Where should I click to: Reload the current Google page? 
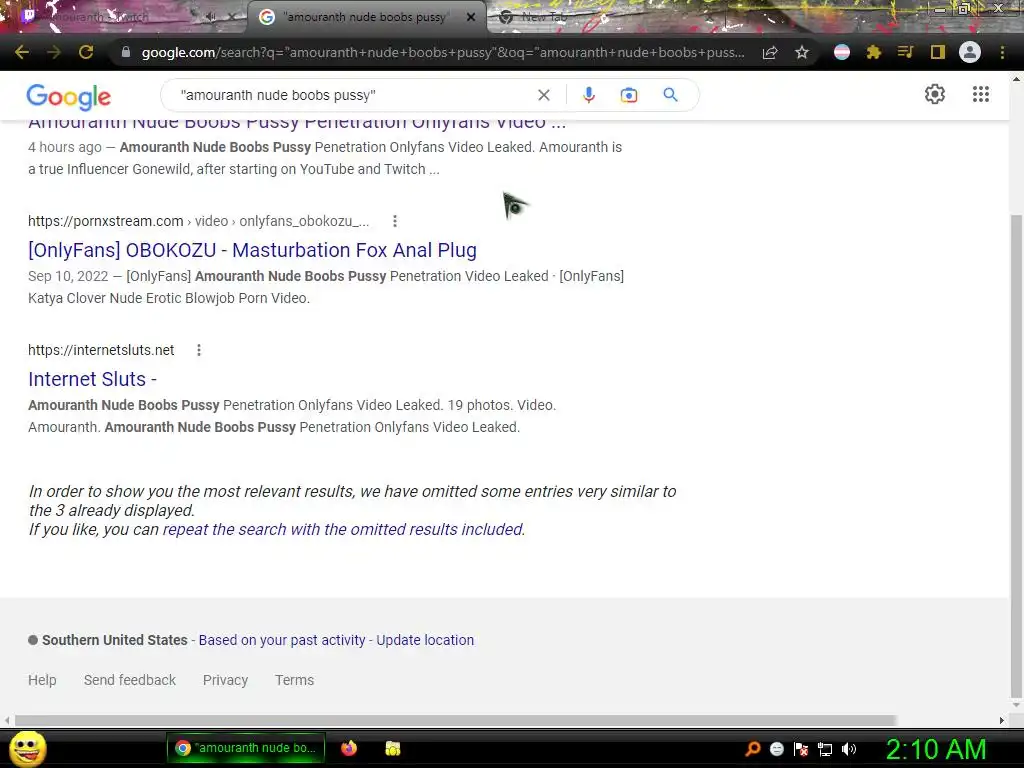tap(86, 52)
